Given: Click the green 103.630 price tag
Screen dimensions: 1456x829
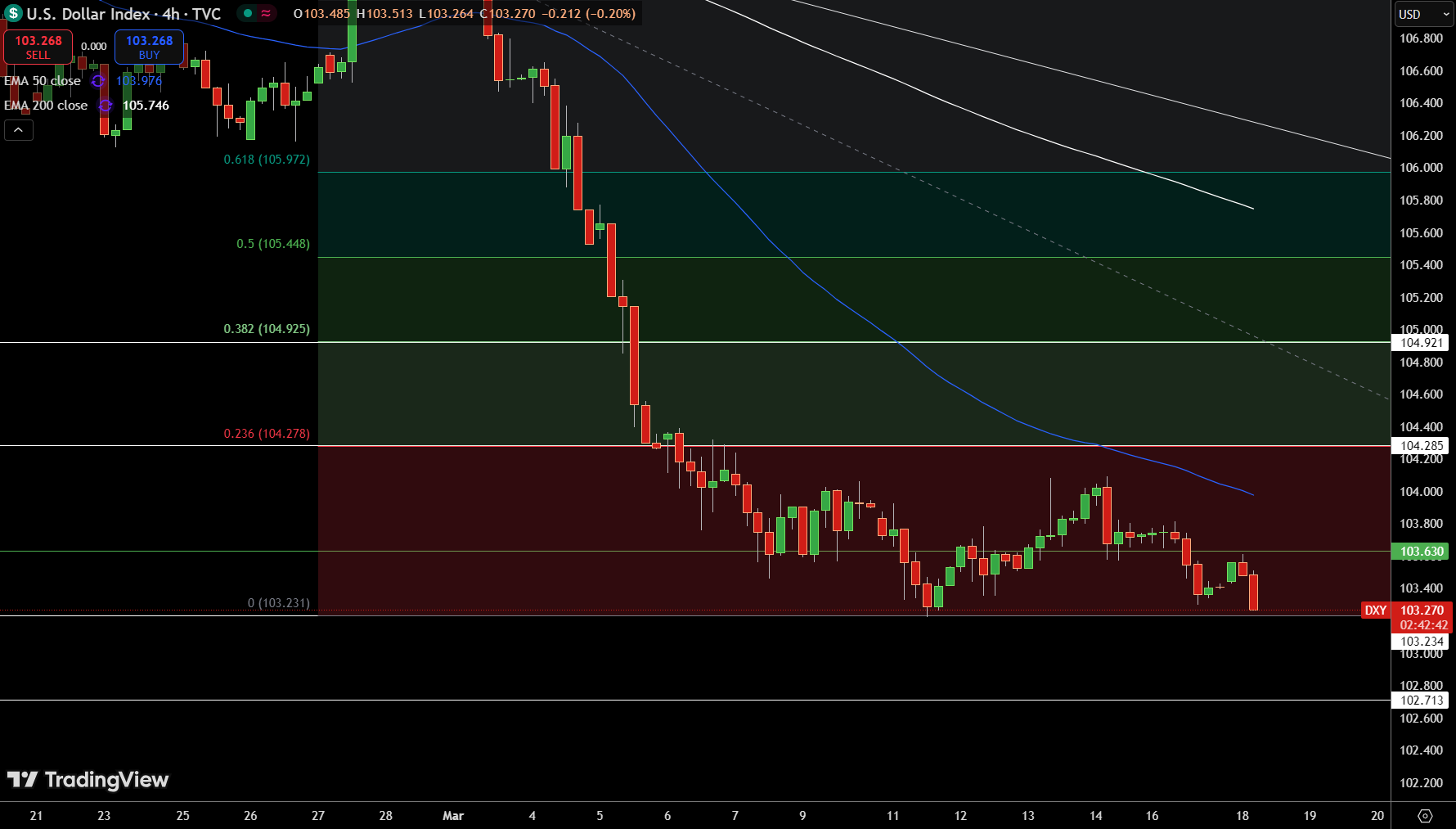Looking at the screenshot, I should (x=1421, y=552).
